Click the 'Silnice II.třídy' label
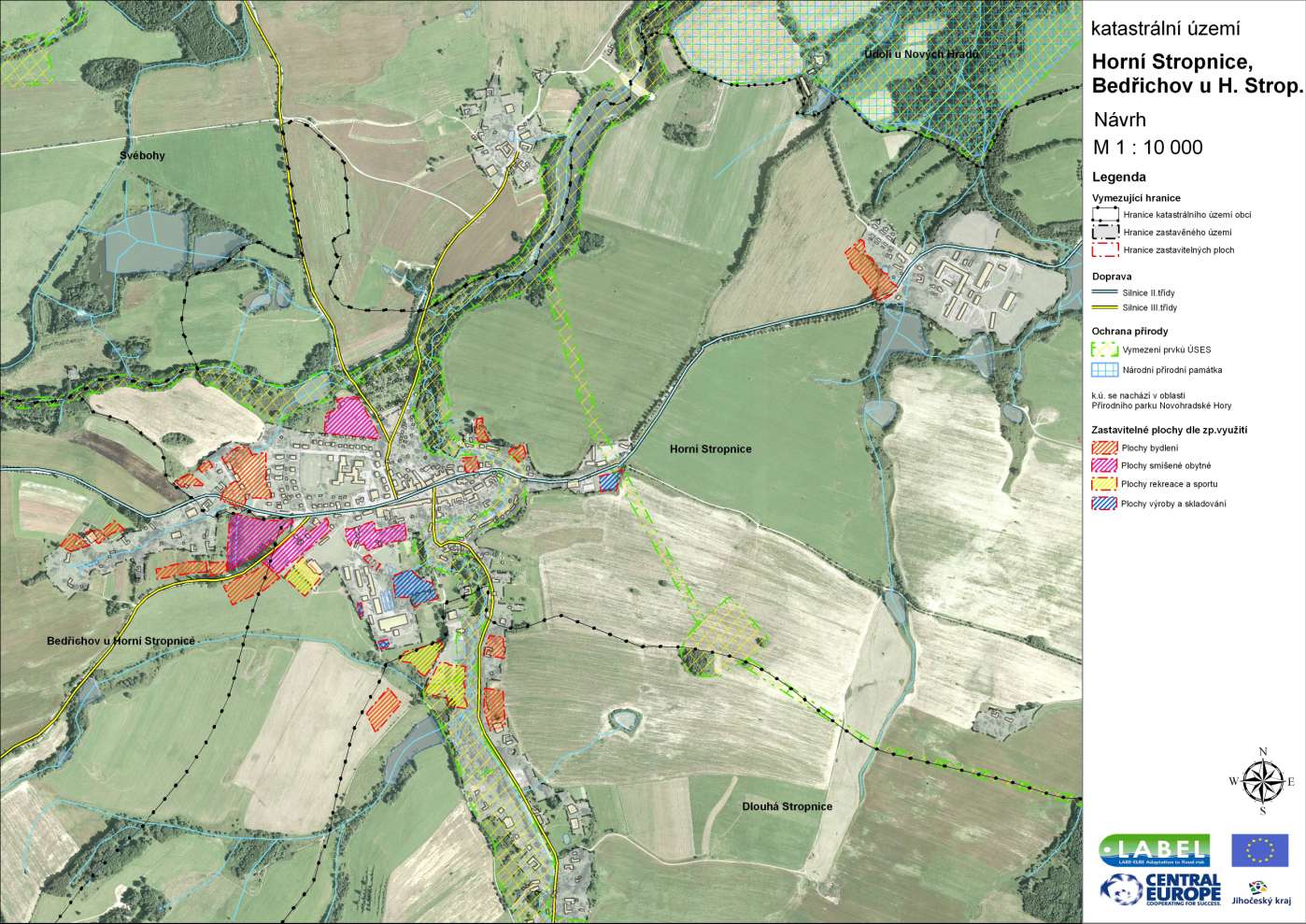 click(1150, 293)
